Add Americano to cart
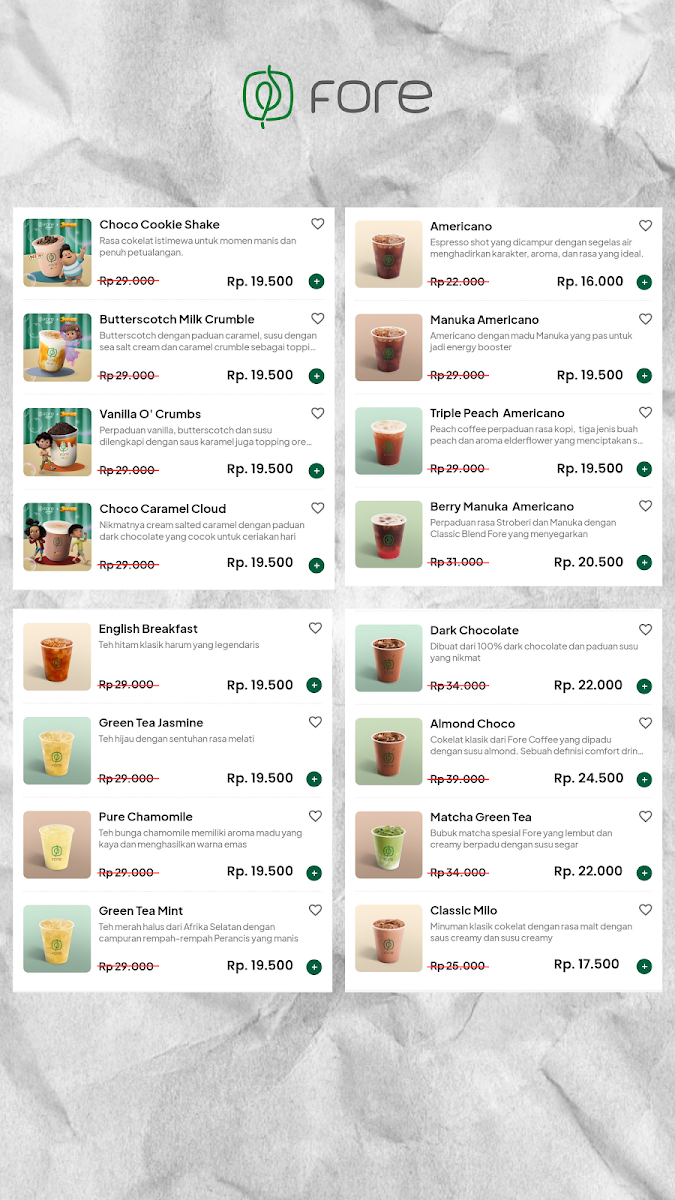 tap(644, 283)
